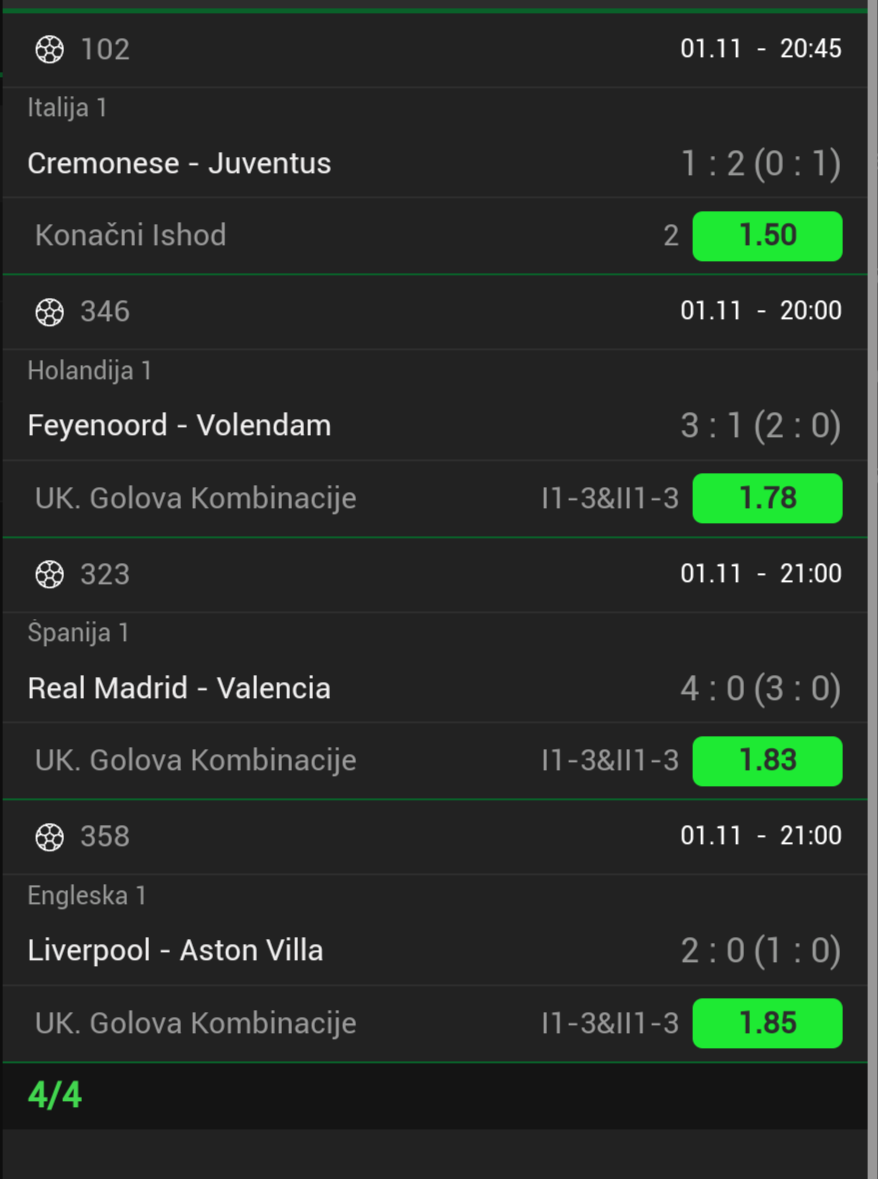Click the green 1.78 odds button
The height and width of the screenshot is (1179, 878).
point(767,498)
